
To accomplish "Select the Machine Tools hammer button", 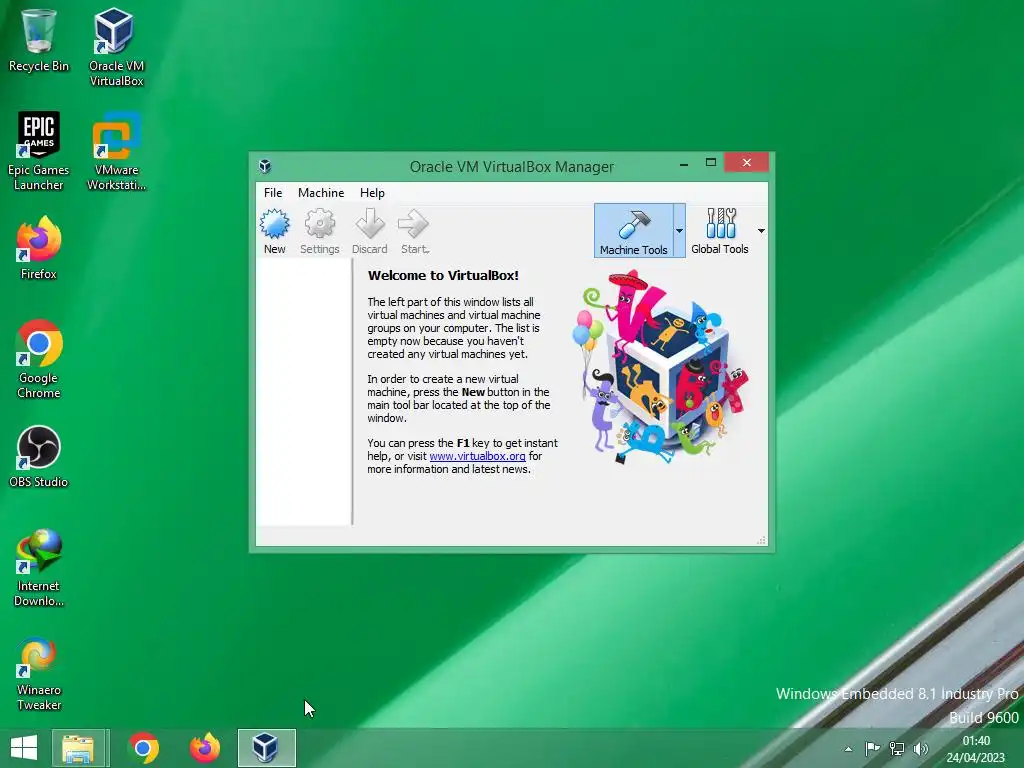I will (633, 231).
